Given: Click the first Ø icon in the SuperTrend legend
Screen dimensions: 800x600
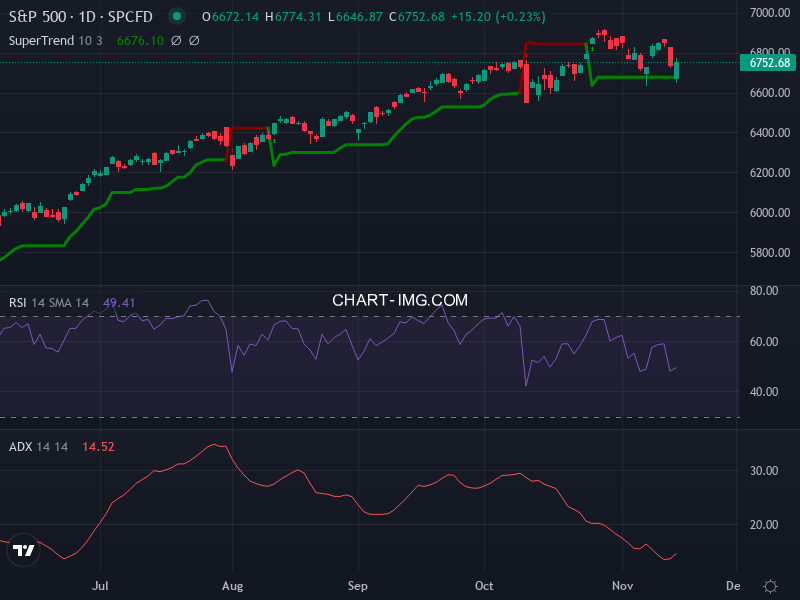Looking at the screenshot, I should click(x=174, y=41).
